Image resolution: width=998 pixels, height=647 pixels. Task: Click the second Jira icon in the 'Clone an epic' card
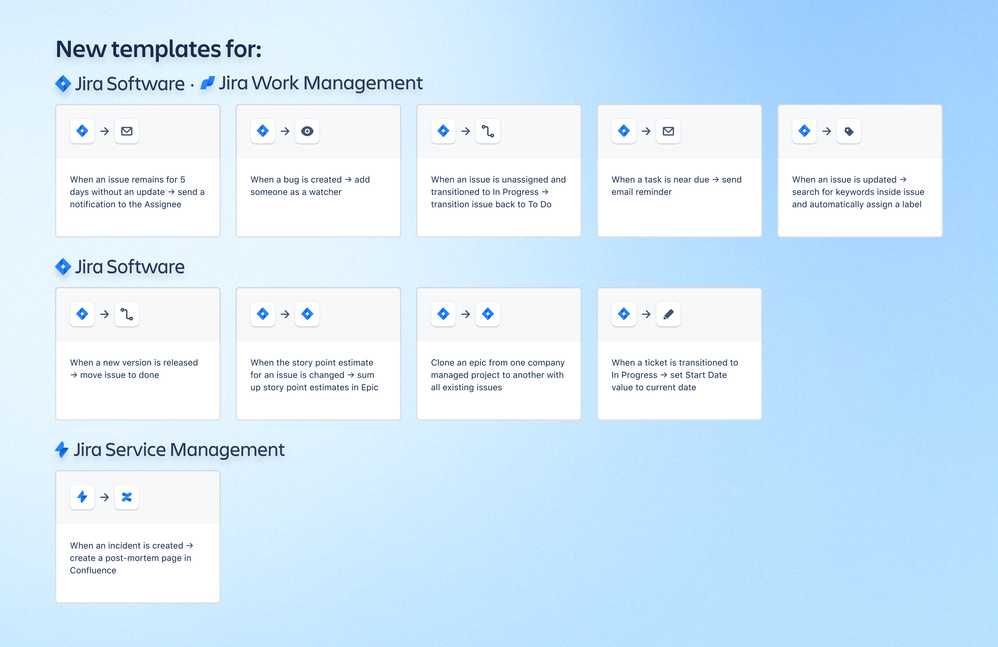pyautogui.click(x=488, y=314)
